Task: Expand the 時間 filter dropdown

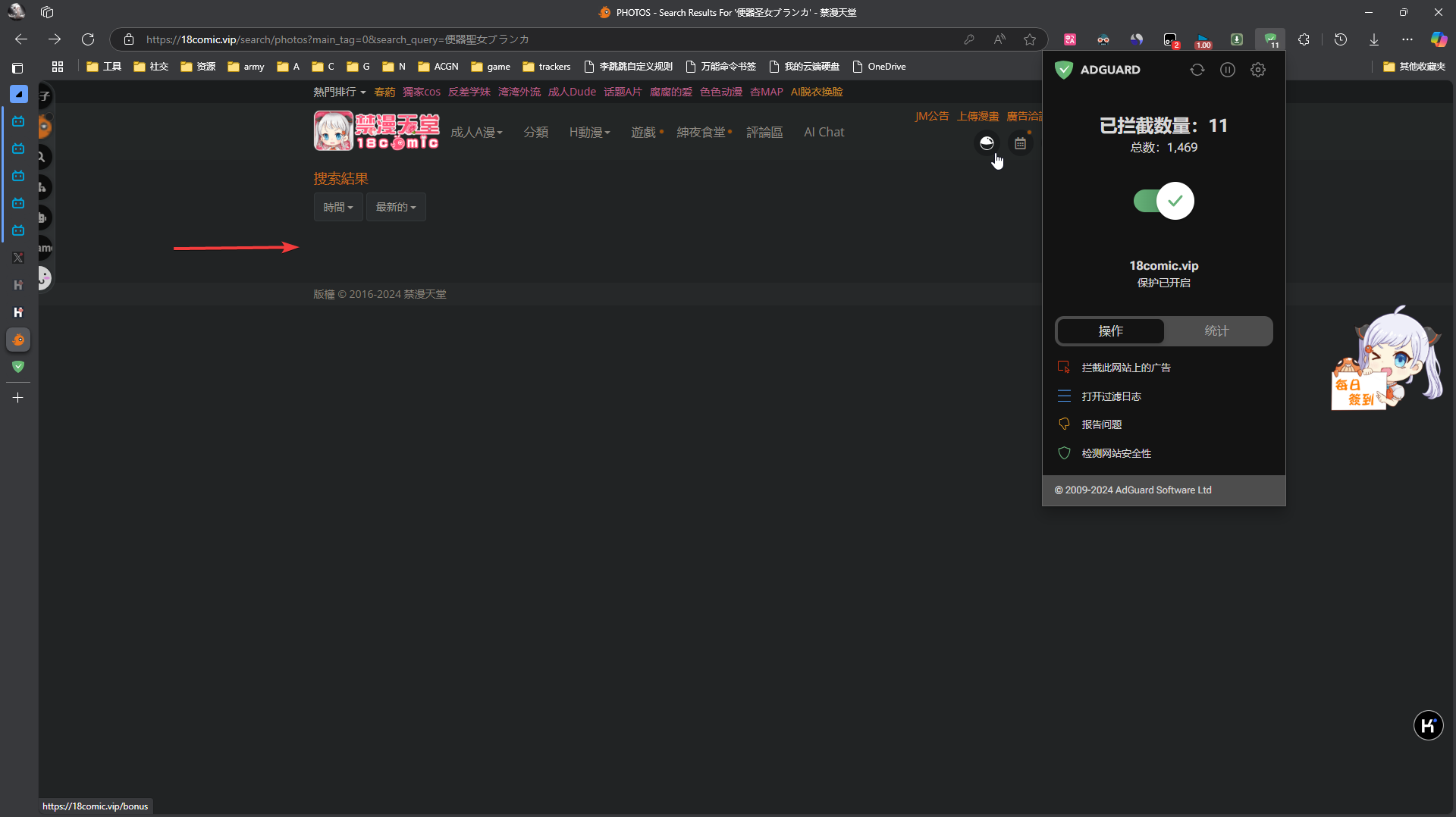Action: [x=337, y=207]
